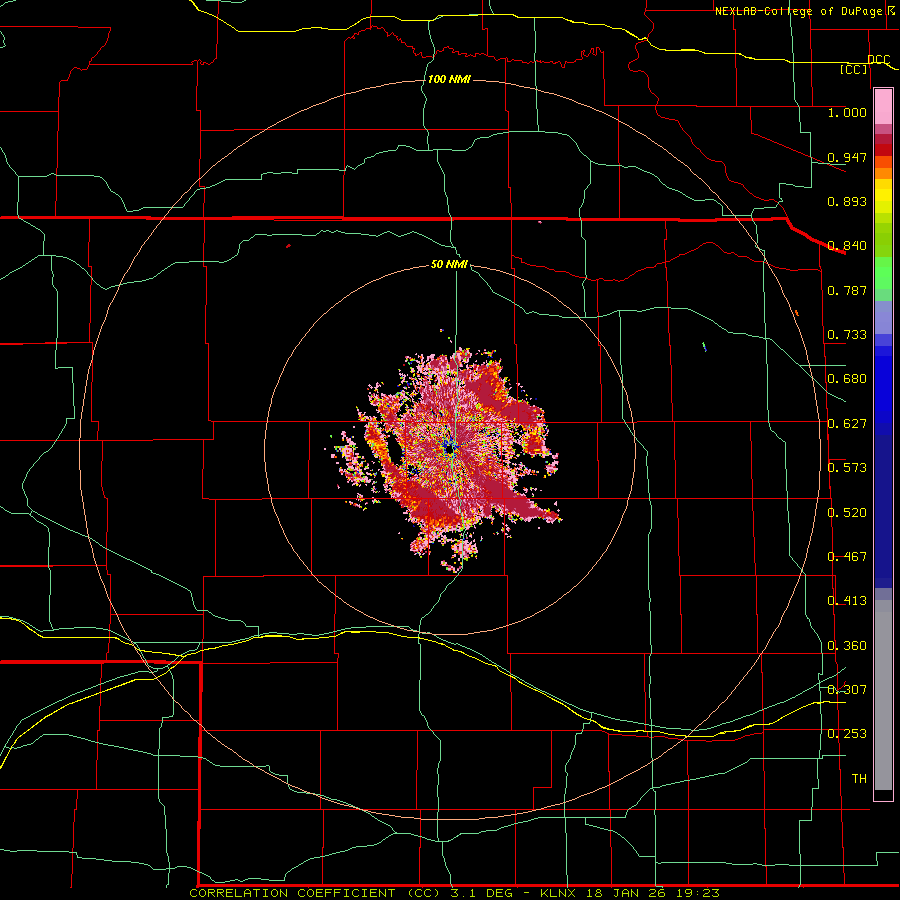Select the 0.733 scale value
This screenshot has width=900, height=900.
(847, 335)
